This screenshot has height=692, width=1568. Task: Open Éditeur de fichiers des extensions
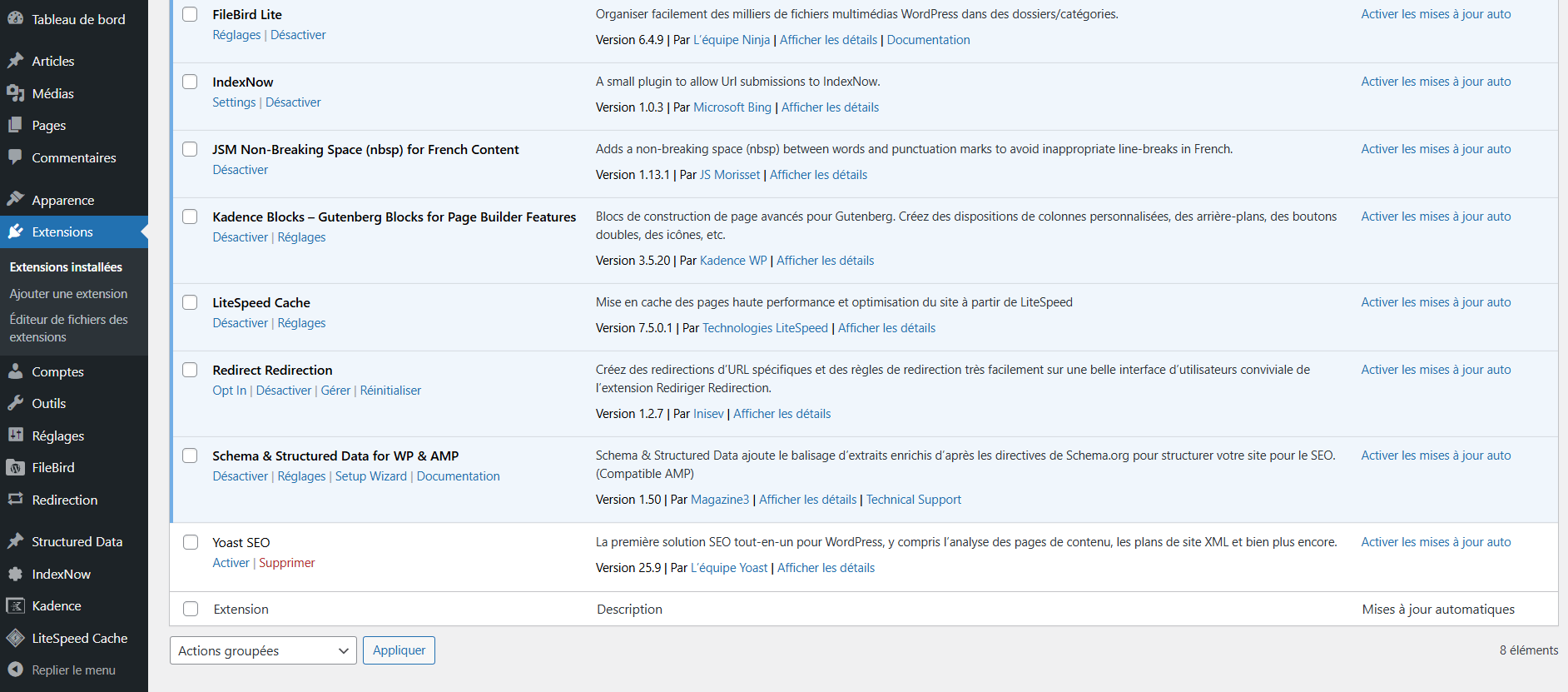click(68, 328)
